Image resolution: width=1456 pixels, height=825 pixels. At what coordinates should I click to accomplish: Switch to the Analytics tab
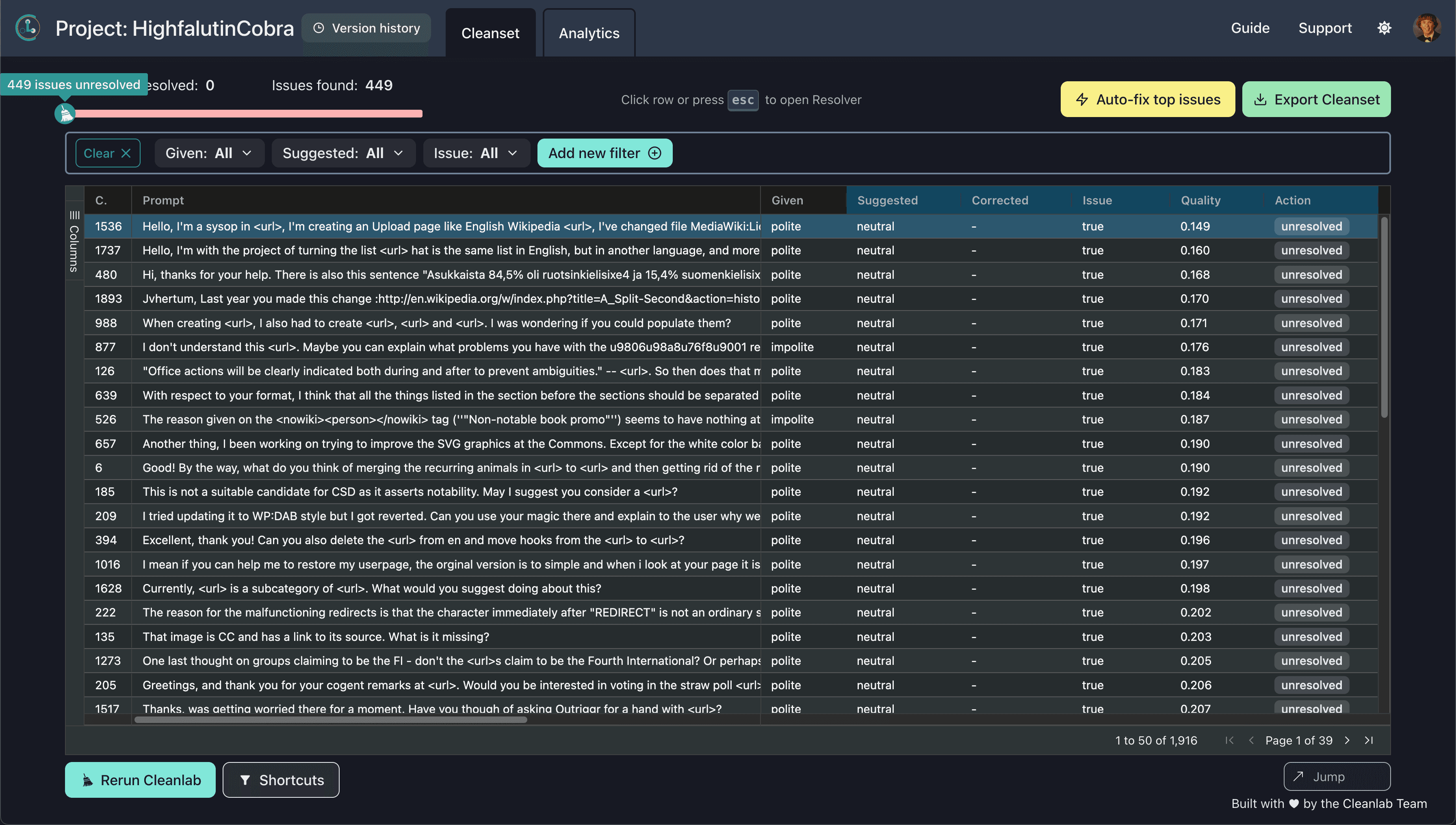click(x=588, y=33)
